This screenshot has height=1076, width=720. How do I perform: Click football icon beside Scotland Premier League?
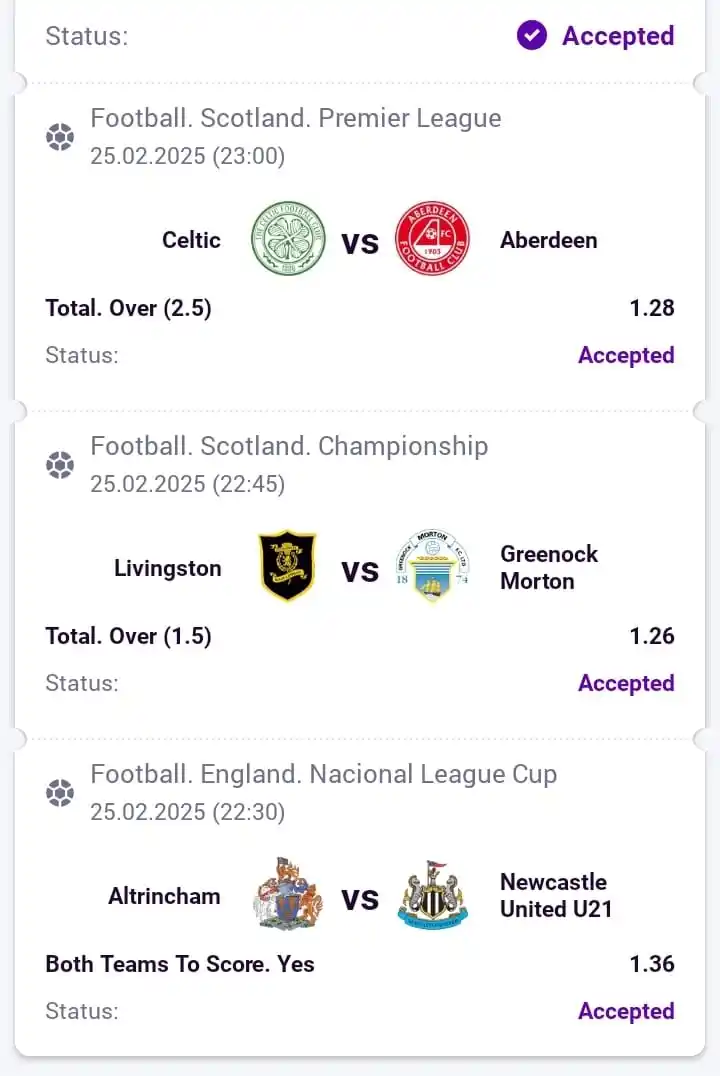[60, 137]
